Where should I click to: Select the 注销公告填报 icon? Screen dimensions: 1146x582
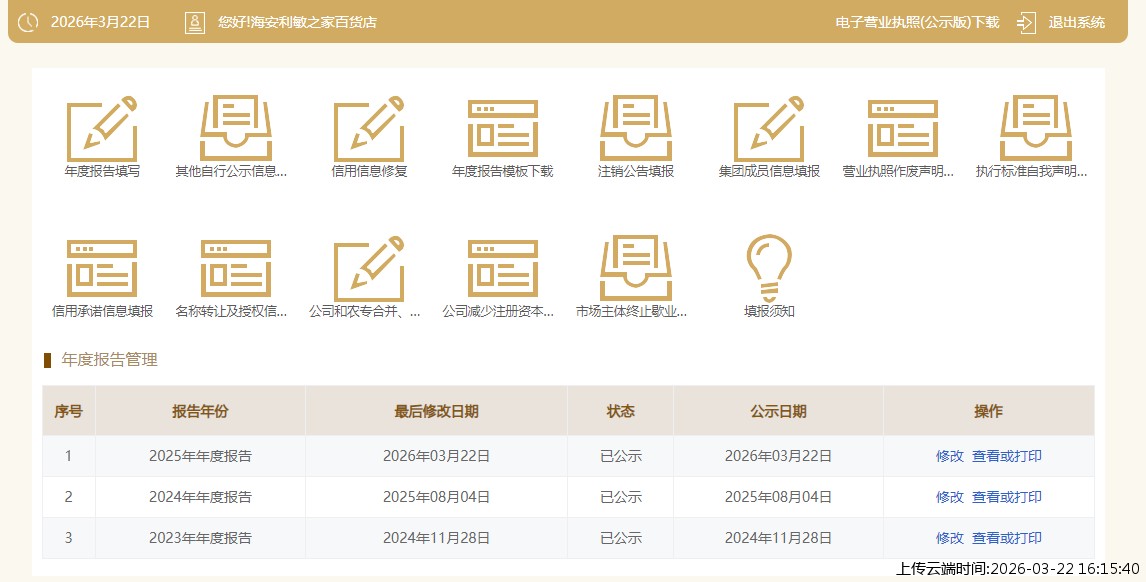(x=636, y=129)
